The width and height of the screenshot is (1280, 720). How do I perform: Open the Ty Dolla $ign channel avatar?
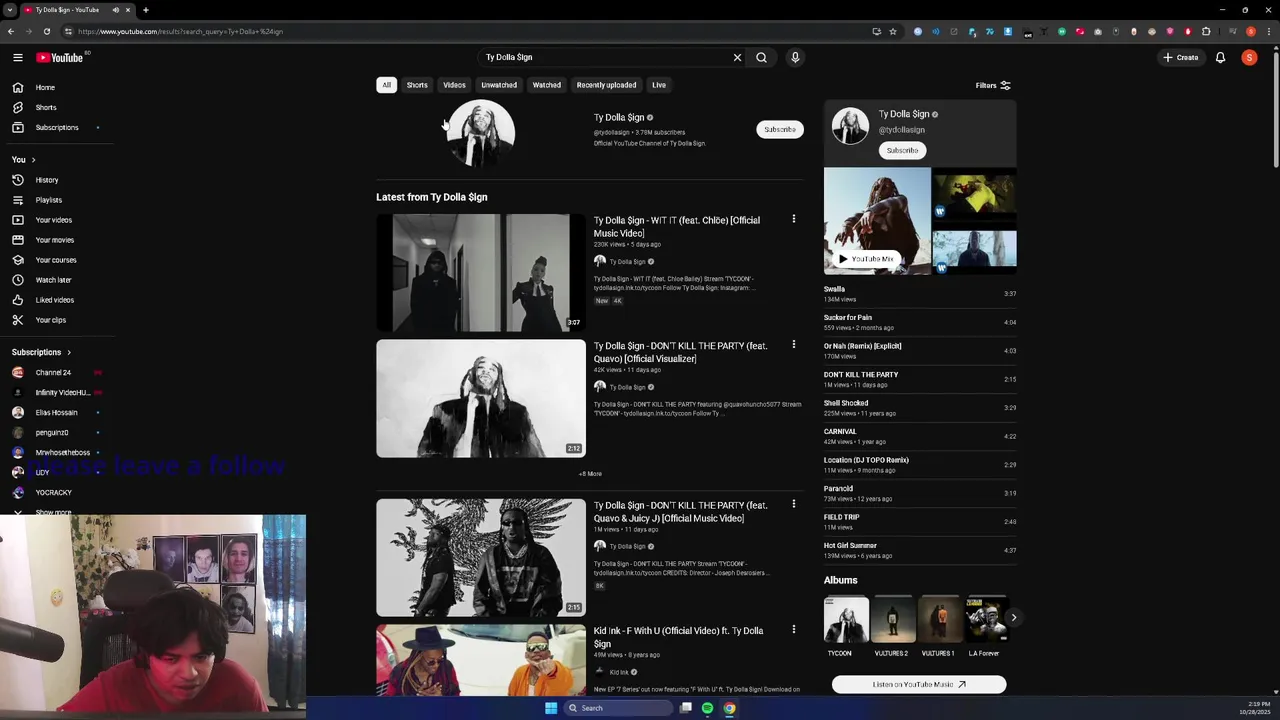pos(481,133)
